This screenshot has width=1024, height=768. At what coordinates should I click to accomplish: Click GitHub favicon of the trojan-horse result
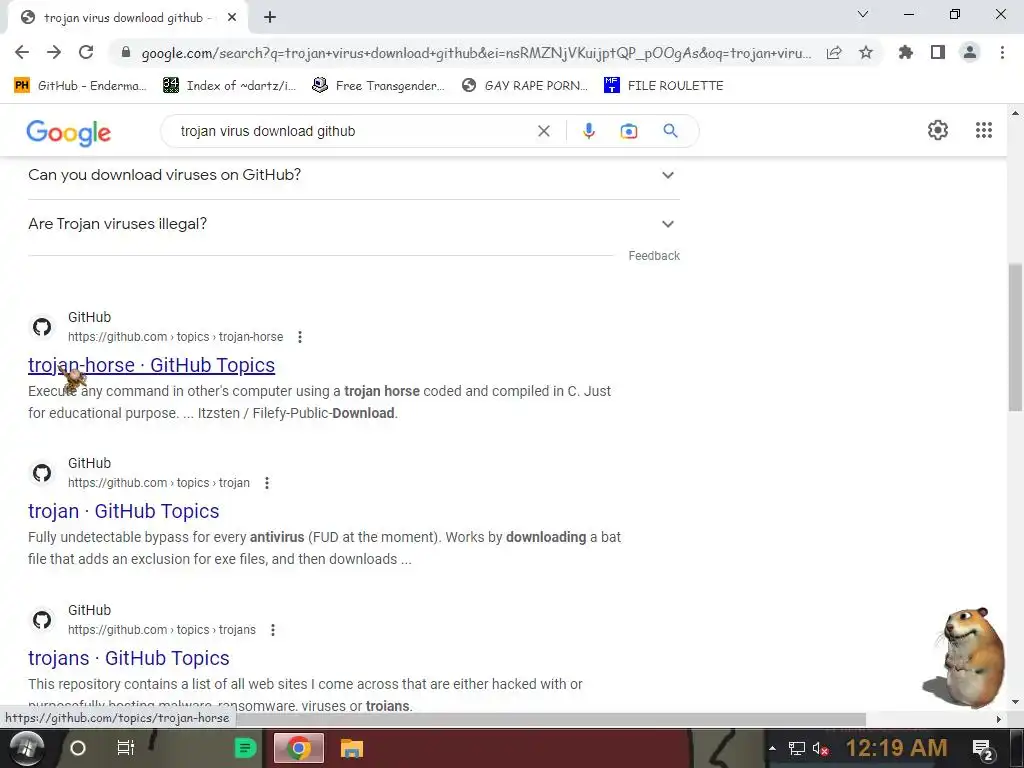tap(42, 327)
